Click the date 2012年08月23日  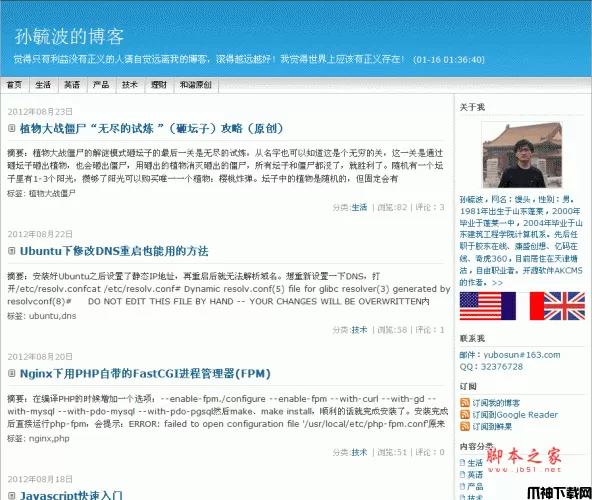pos(40,112)
